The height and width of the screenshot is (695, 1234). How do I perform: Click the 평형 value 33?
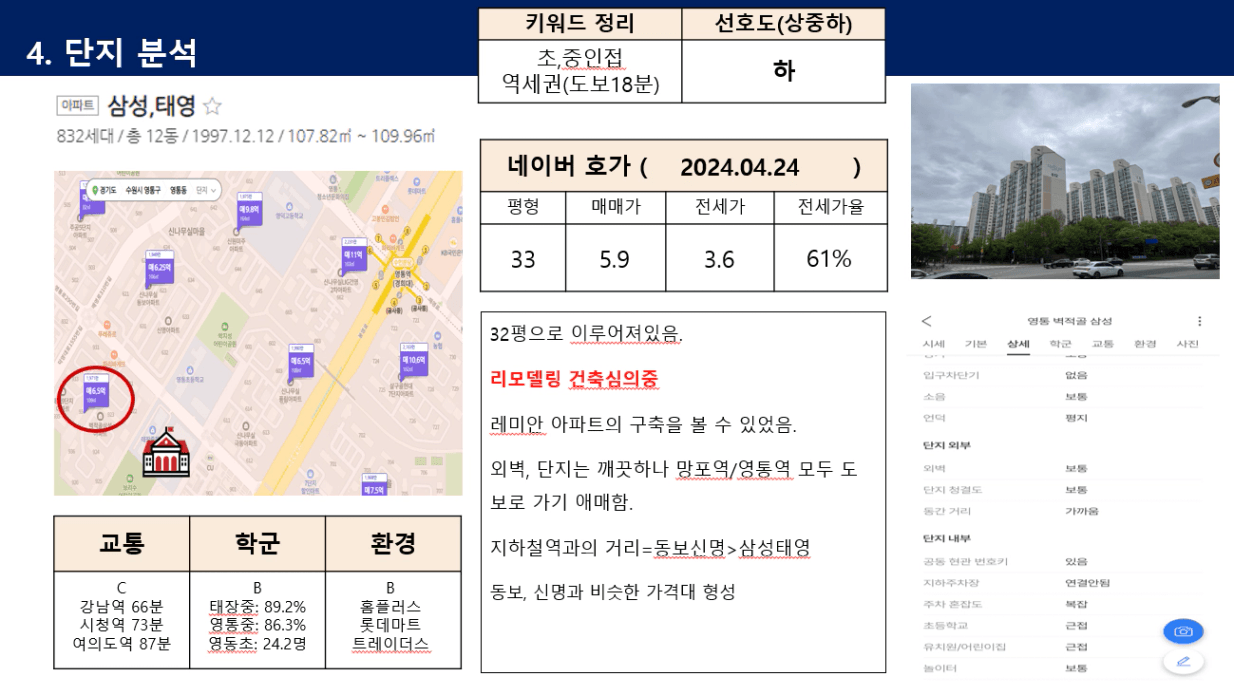pos(523,259)
